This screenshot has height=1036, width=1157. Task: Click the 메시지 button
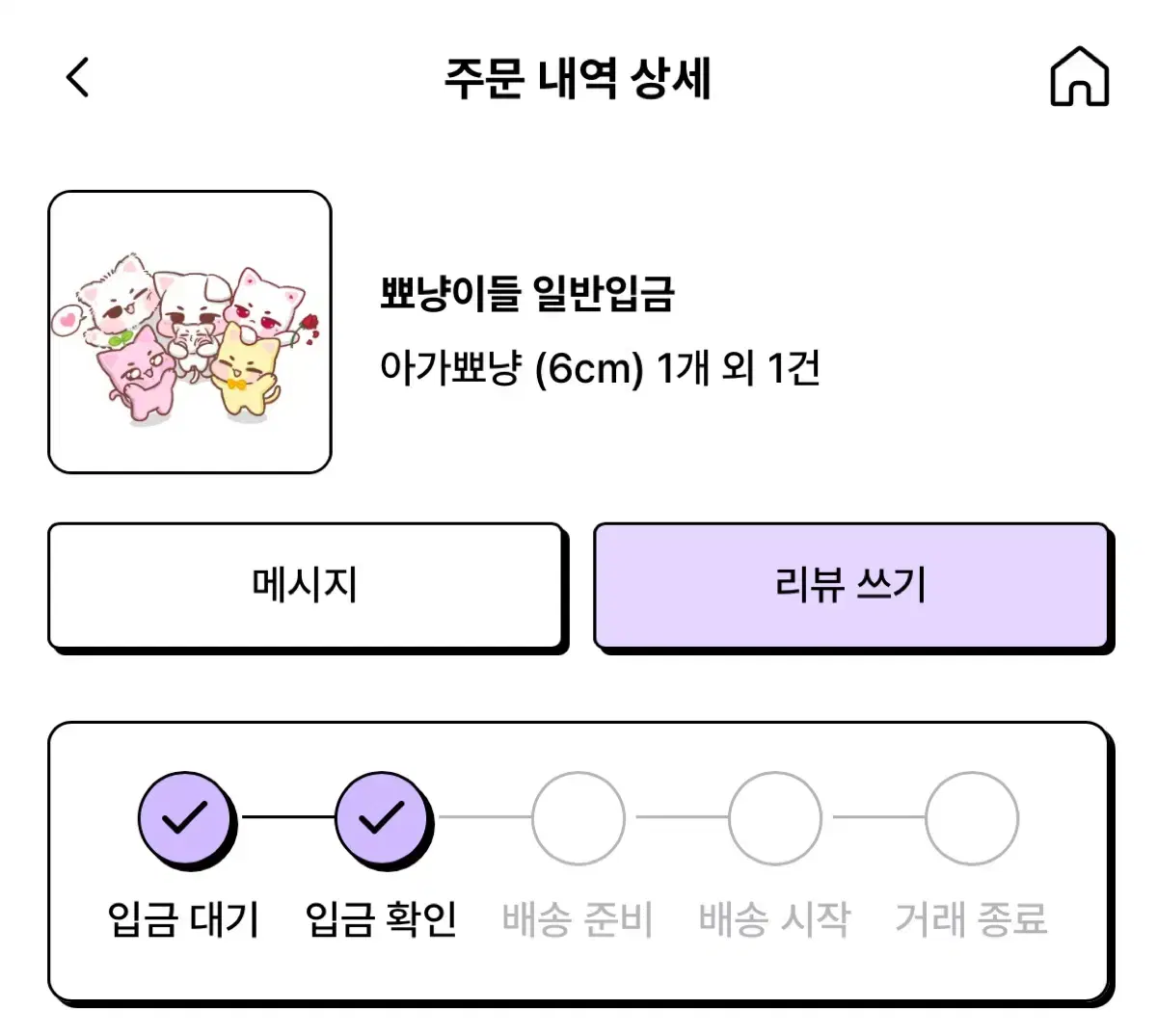click(306, 586)
